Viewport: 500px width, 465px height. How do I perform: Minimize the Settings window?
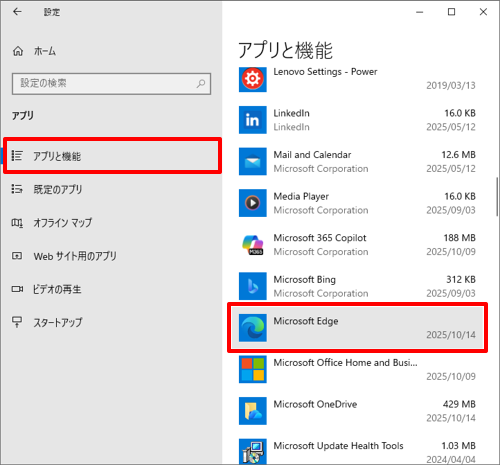tap(420, 12)
